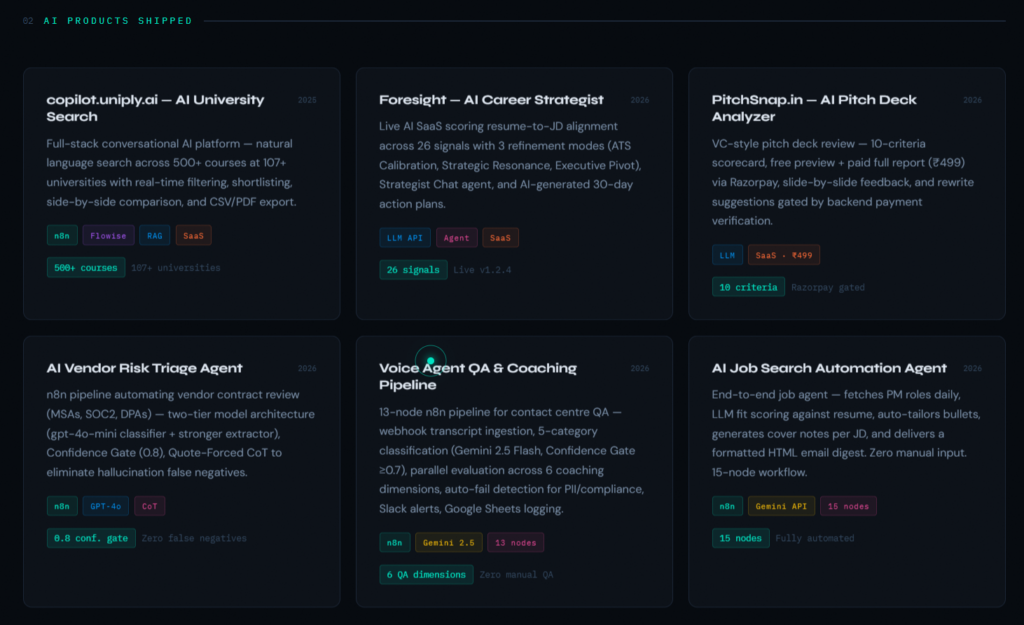Click the 2025 year on copilot.uniply.ai card
1024x625 pixels.
click(x=307, y=100)
